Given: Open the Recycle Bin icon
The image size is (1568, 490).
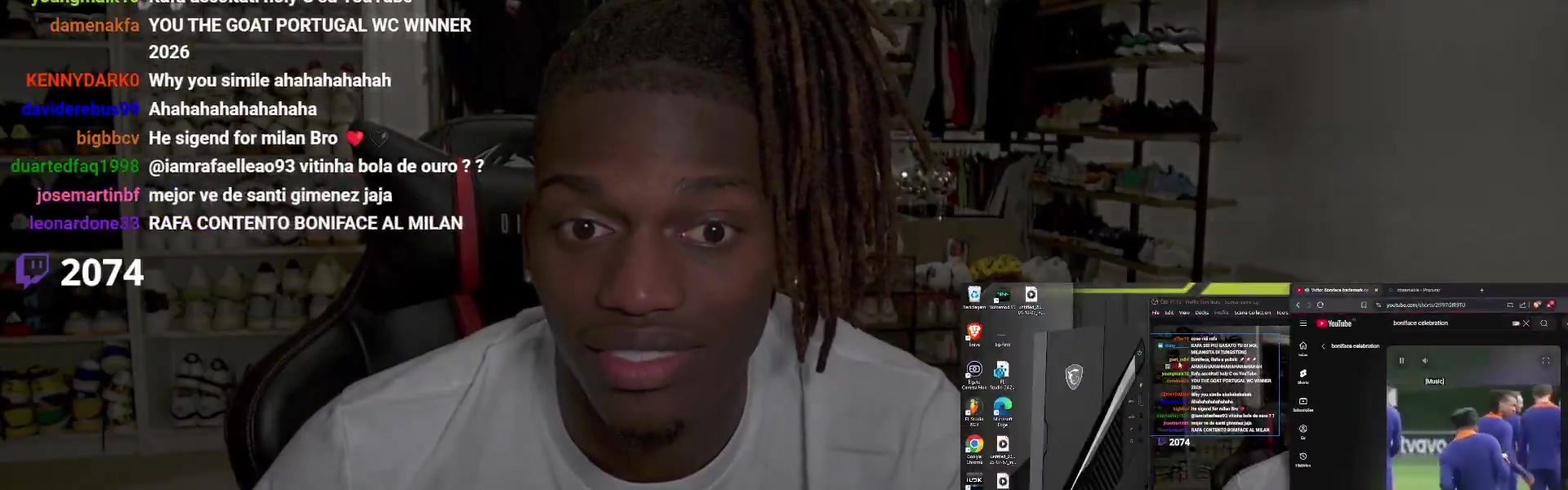Looking at the screenshot, I should tap(974, 295).
